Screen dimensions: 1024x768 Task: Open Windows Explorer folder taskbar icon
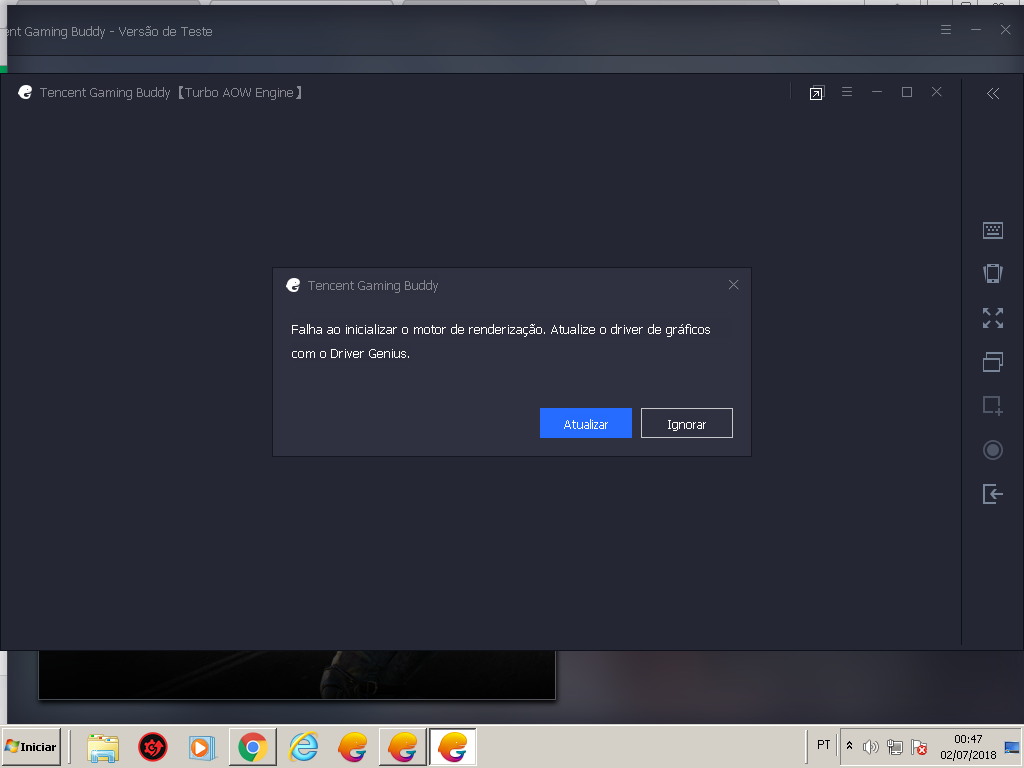point(103,747)
